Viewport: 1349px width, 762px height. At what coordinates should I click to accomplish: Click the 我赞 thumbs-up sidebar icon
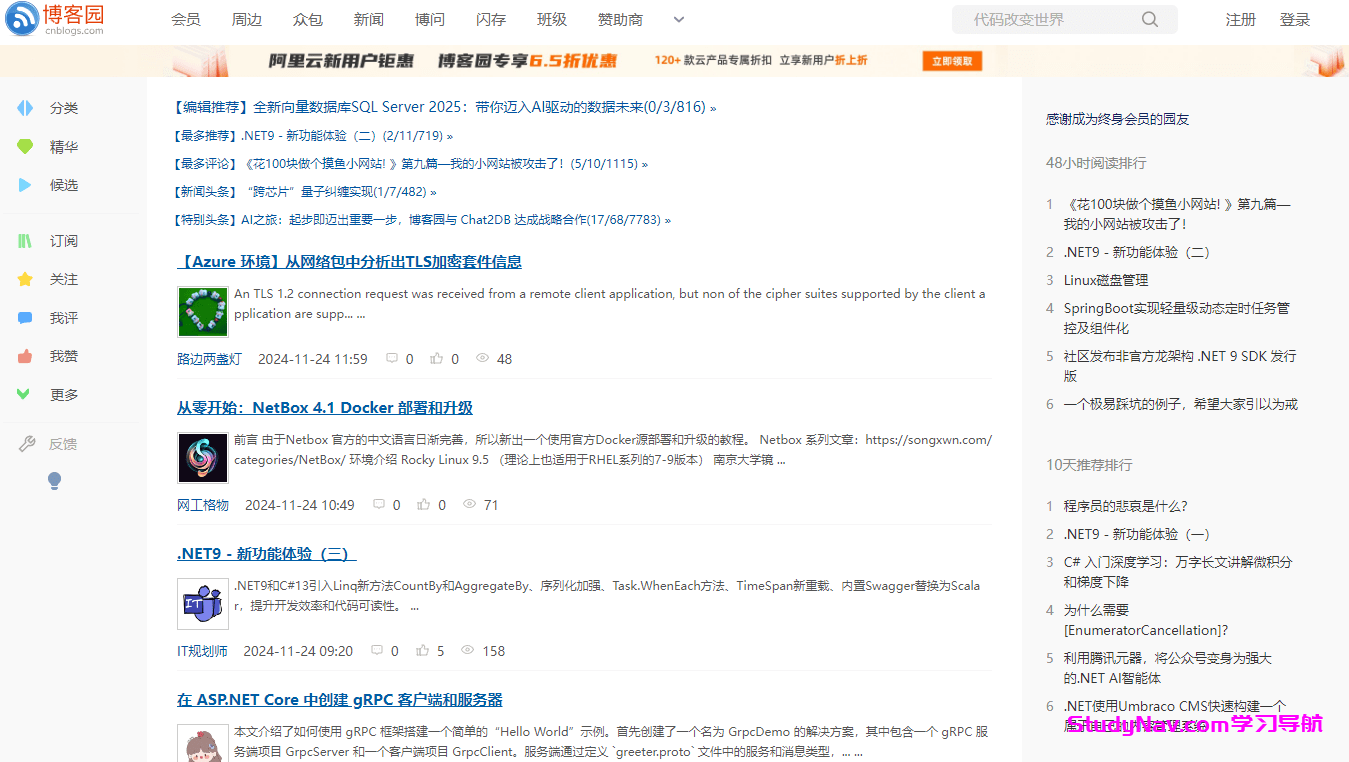click(x=26, y=357)
